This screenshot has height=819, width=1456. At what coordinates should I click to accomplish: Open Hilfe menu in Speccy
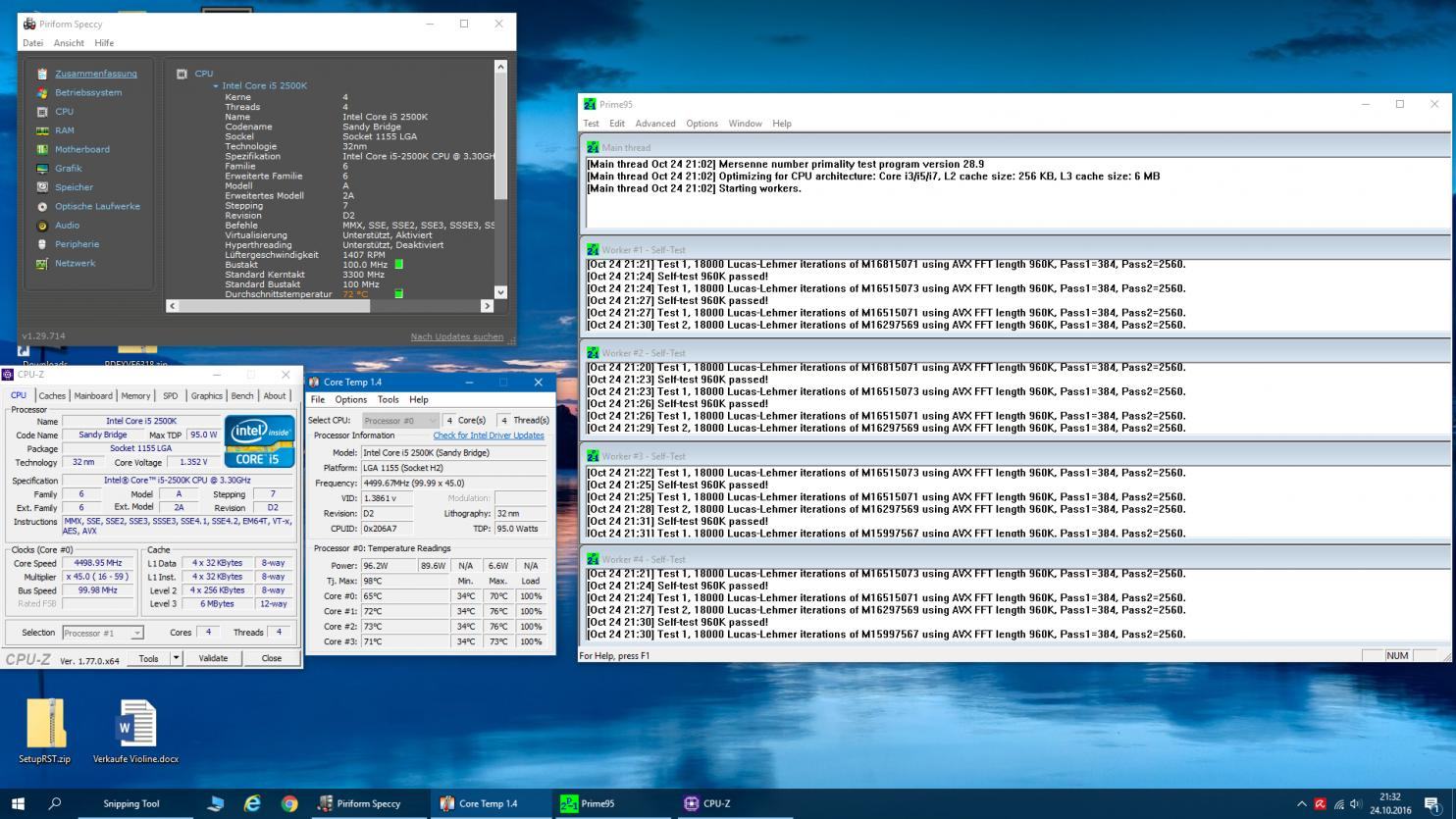(104, 43)
